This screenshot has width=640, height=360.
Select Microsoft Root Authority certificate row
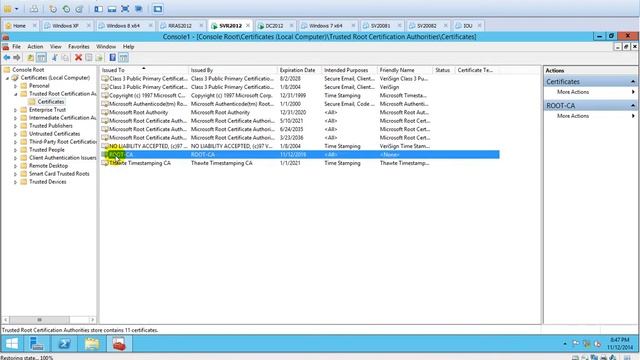coord(300,112)
